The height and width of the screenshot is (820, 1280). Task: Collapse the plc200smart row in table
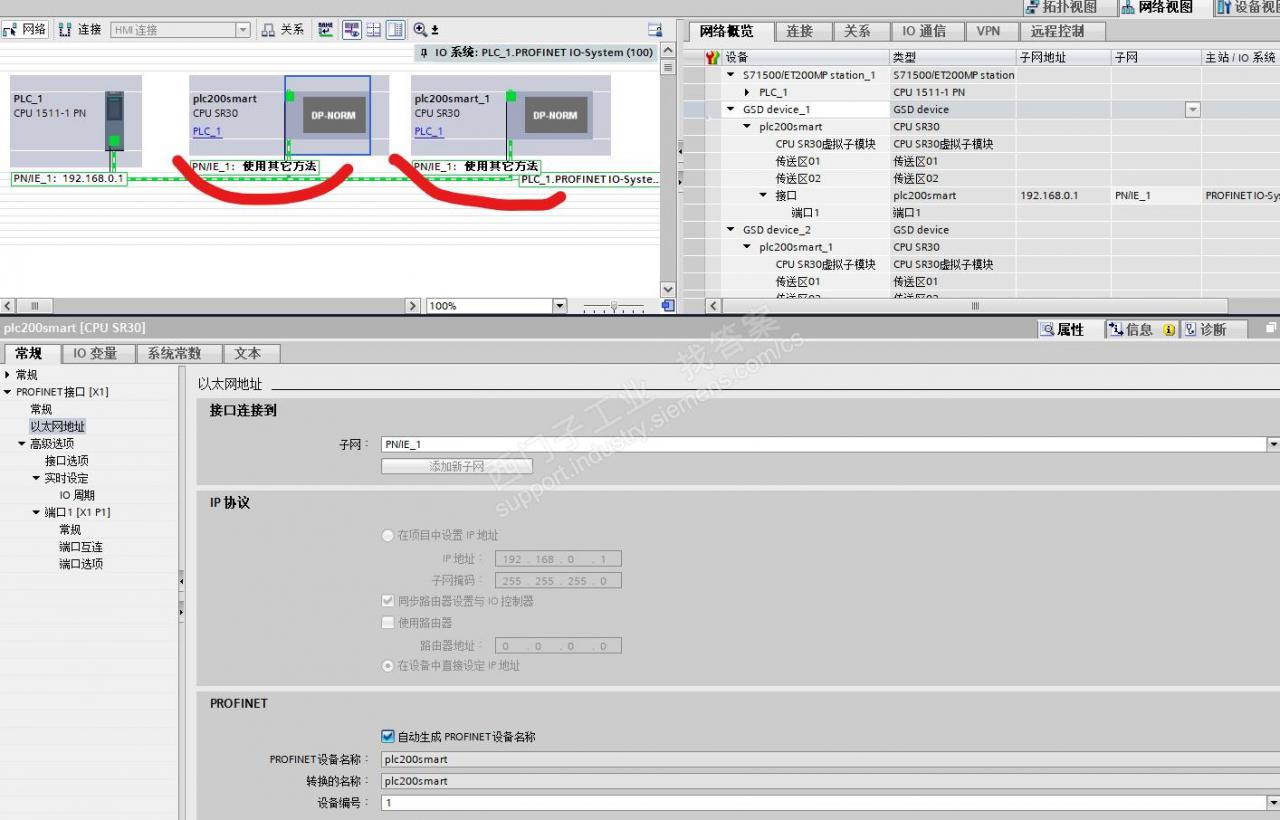(x=748, y=127)
